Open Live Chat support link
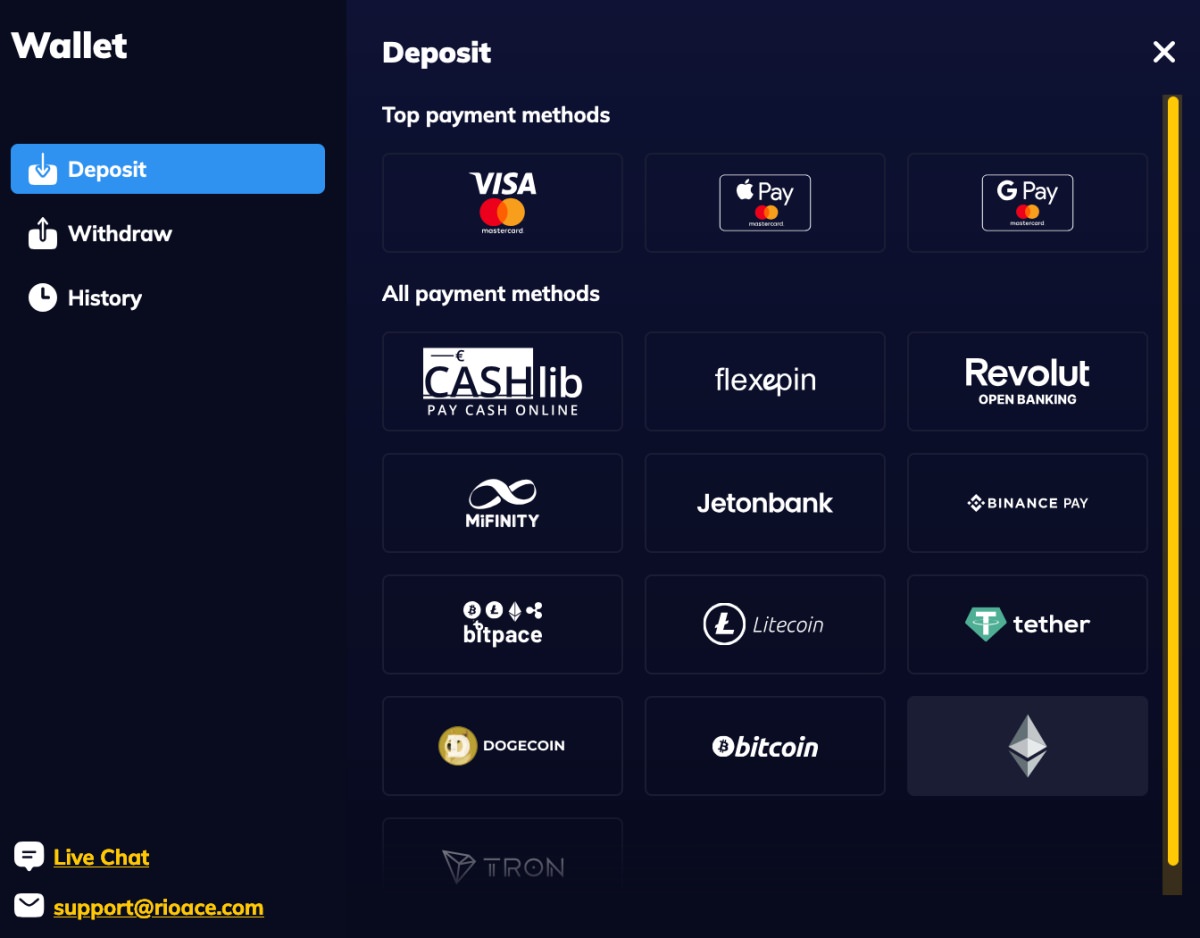The height and width of the screenshot is (938, 1200). pyautogui.click(x=101, y=857)
